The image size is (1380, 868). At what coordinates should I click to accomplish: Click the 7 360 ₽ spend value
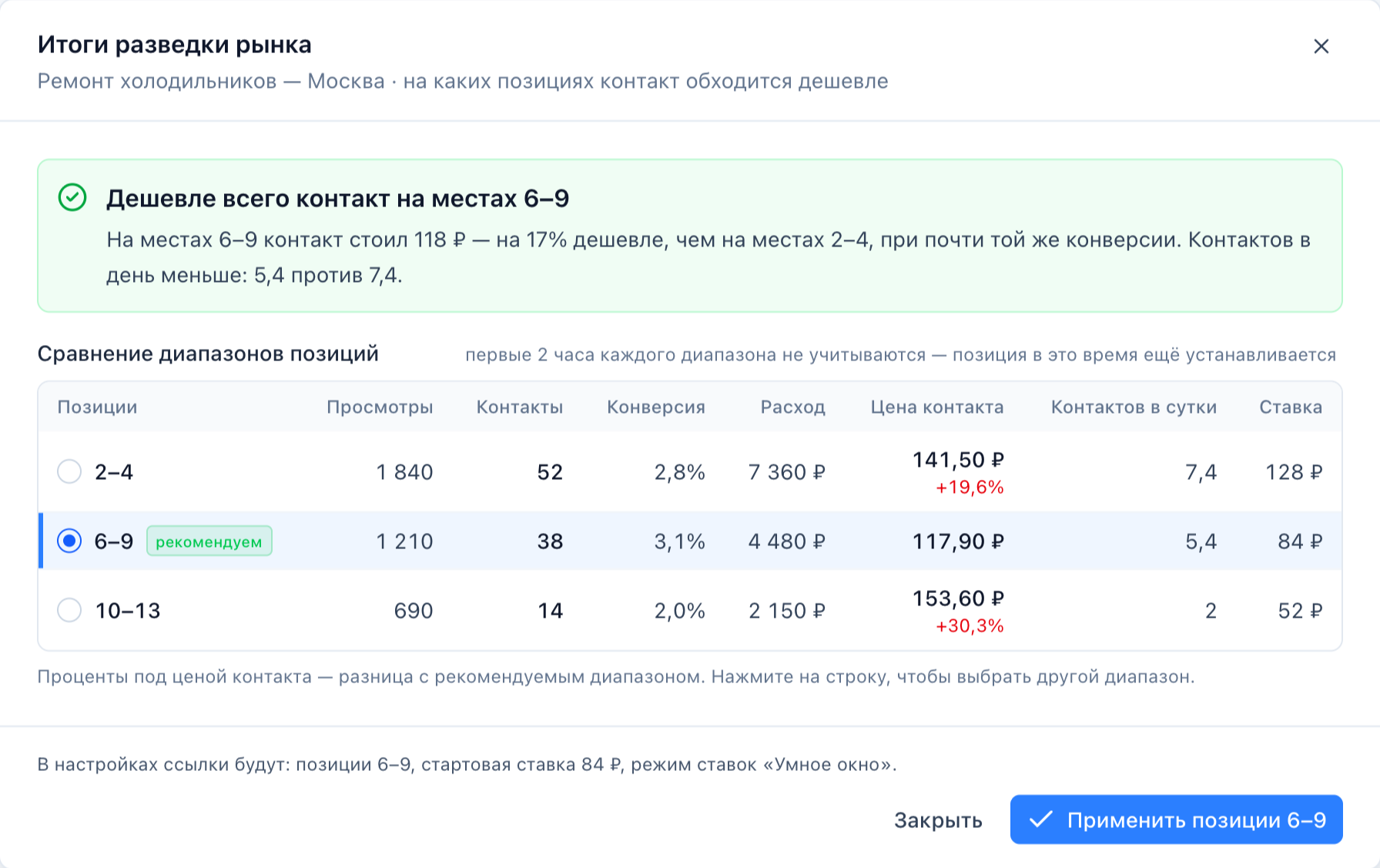click(x=786, y=472)
